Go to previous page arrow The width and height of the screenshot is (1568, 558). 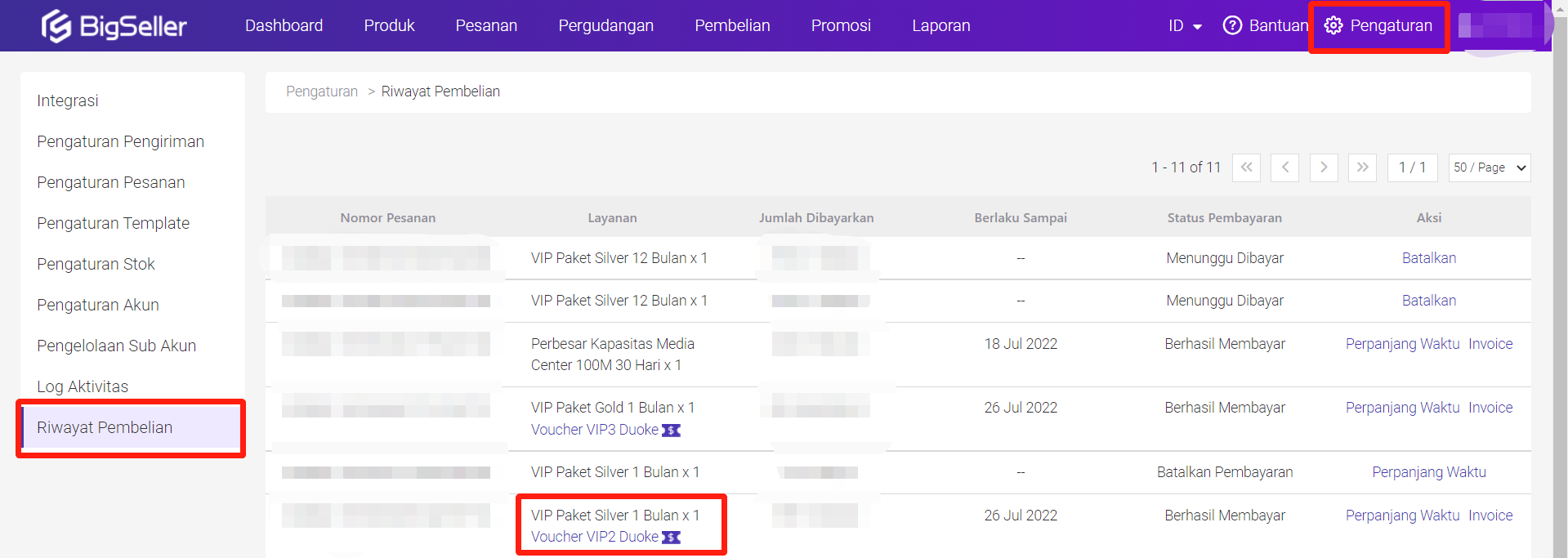coord(1284,167)
